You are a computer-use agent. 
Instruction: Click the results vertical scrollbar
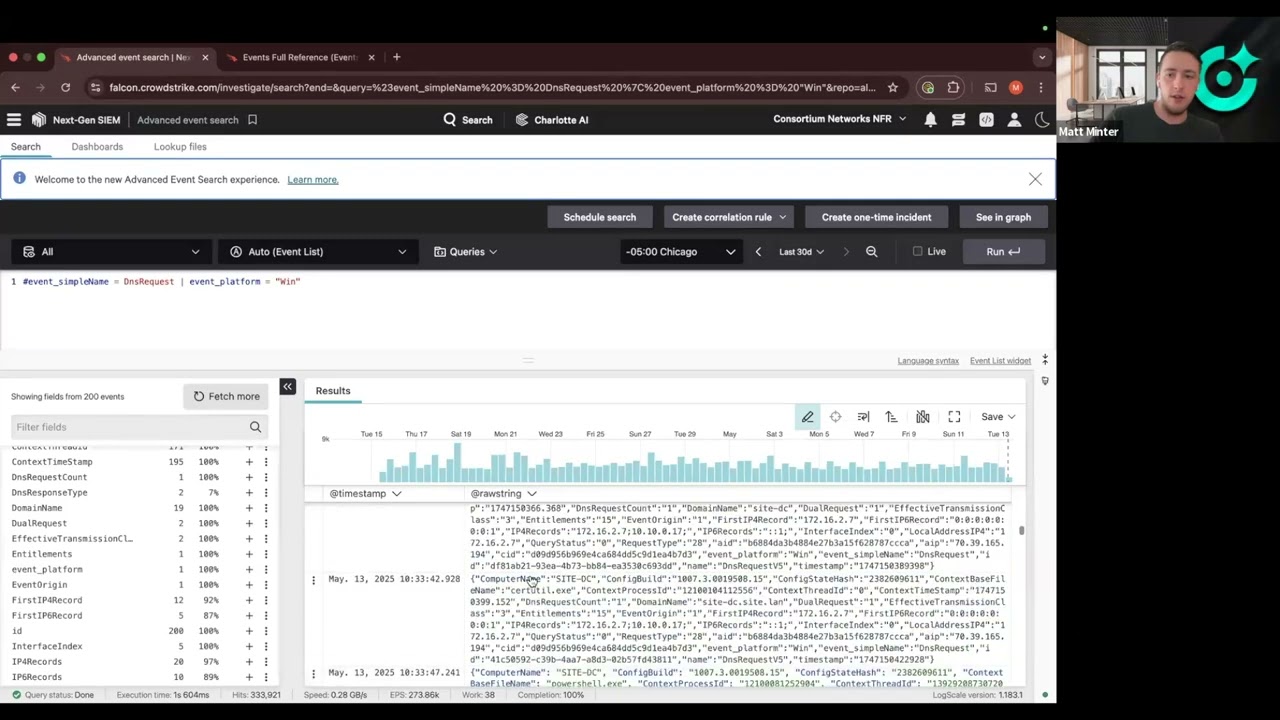pyautogui.click(x=1021, y=531)
